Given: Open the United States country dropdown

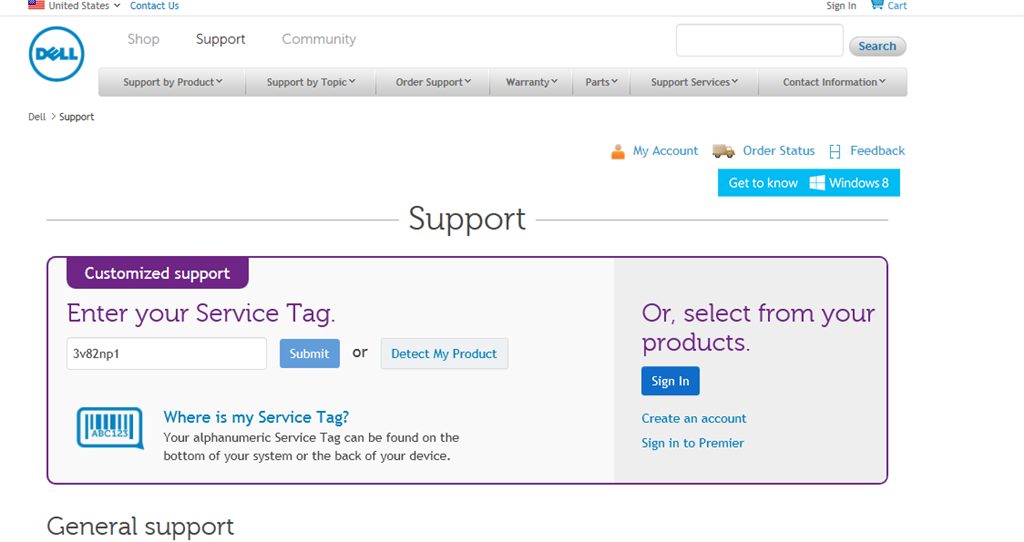Looking at the screenshot, I should 84,5.
